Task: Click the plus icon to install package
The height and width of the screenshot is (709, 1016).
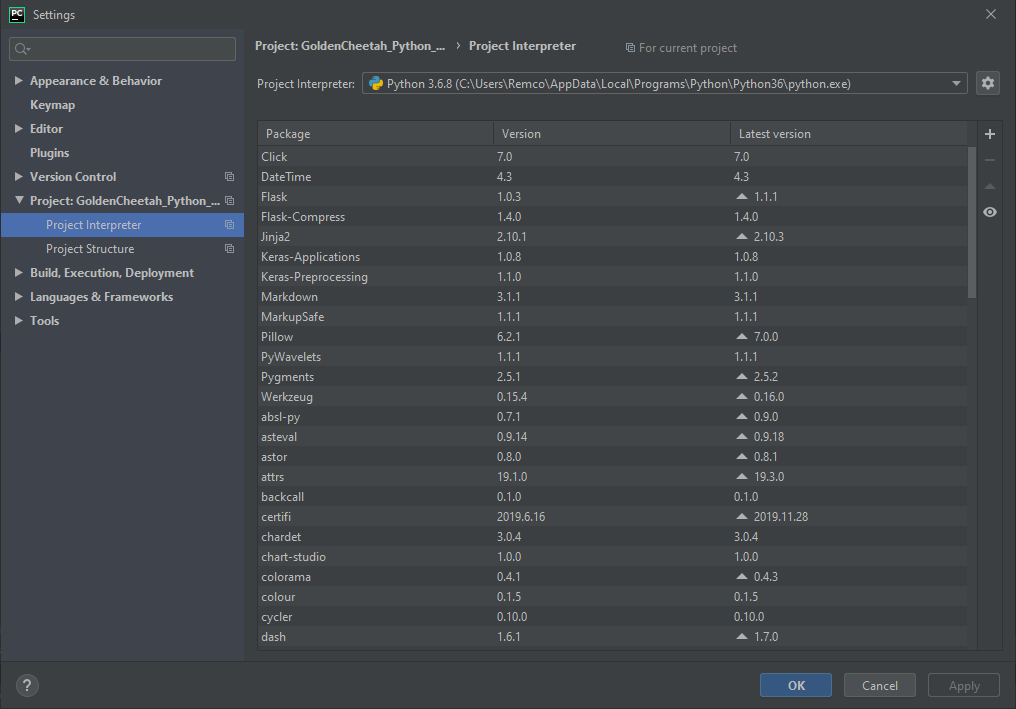Action: pyautogui.click(x=989, y=134)
